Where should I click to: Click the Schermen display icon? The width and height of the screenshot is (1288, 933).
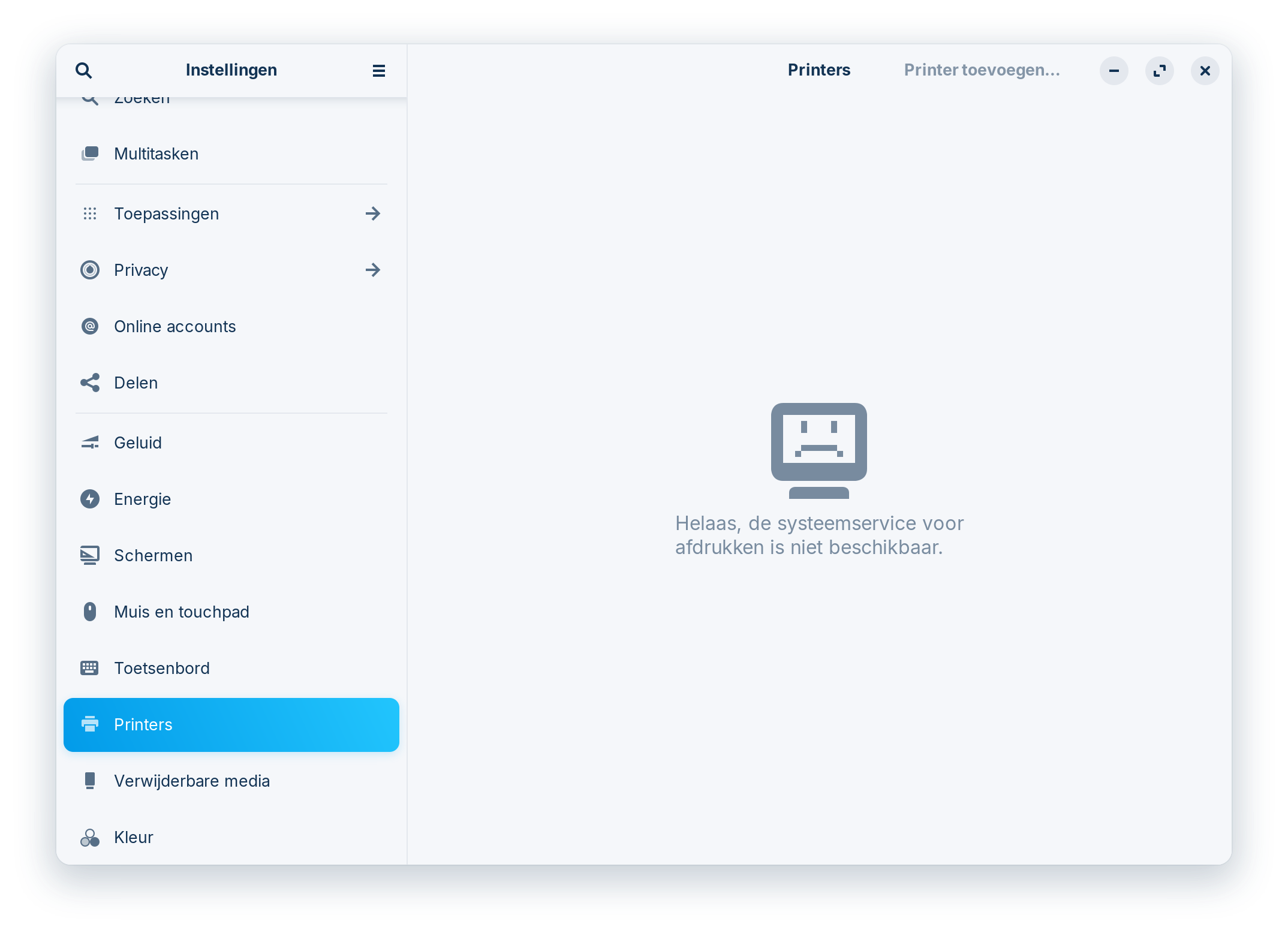point(90,555)
